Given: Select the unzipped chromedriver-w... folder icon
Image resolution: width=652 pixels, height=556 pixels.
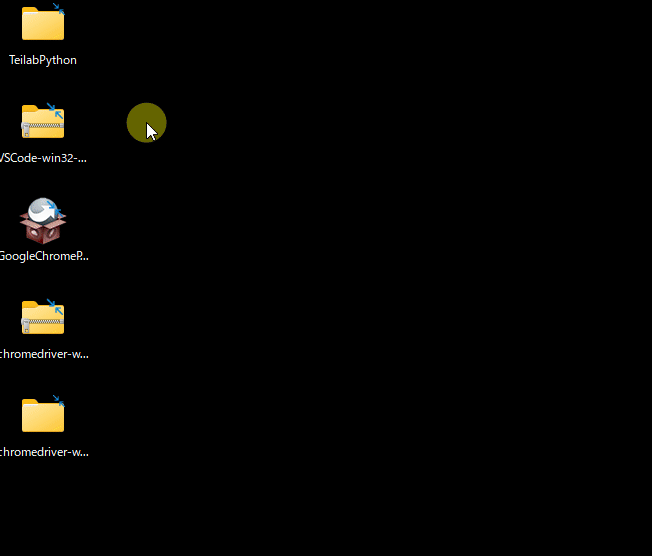Looking at the screenshot, I should [x=43, y=415].
